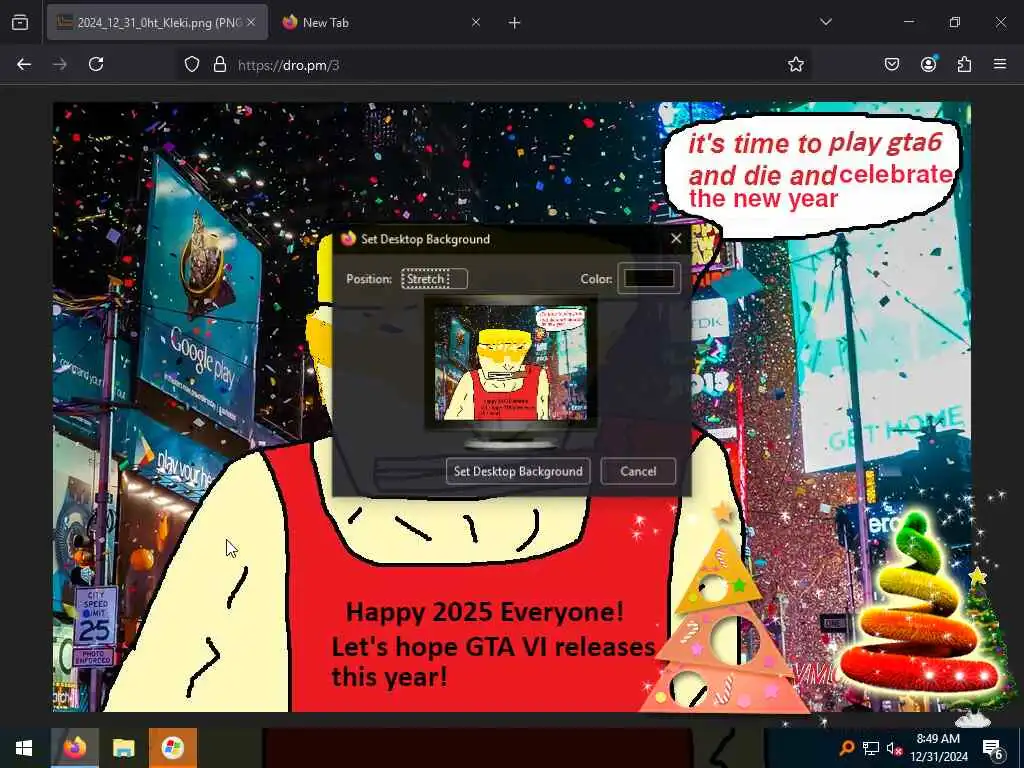The height and width of the screenshot is (768, 1024).
Task: Open File Explorer from taskbar
Action: tap(123, 748)
